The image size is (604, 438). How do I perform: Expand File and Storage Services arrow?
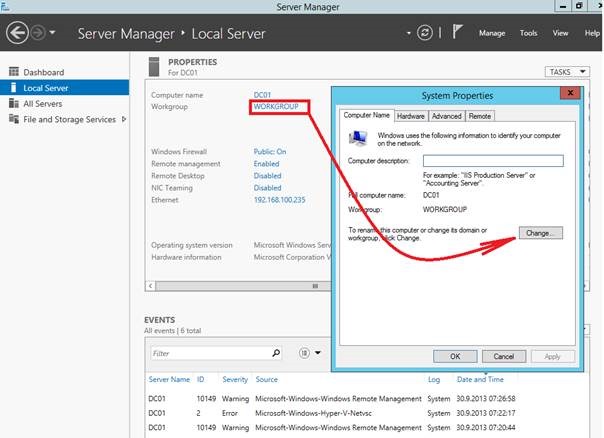124,119
